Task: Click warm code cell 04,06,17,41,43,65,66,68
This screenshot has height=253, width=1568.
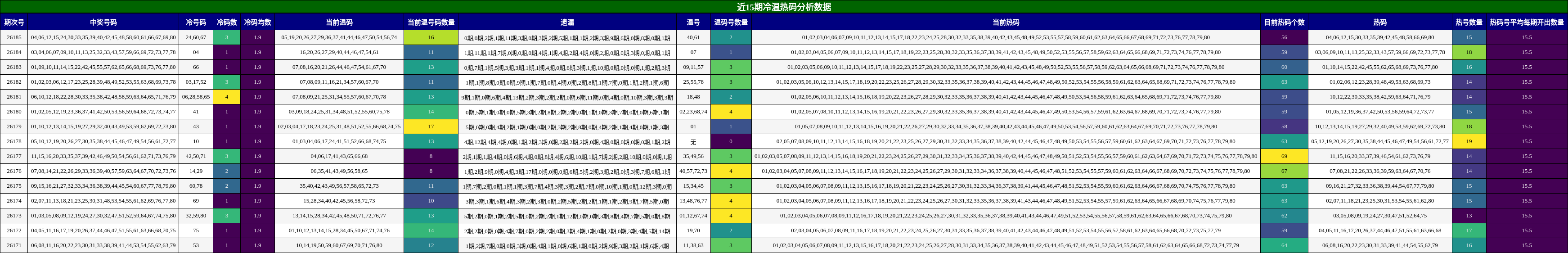Action: point(339,156)
